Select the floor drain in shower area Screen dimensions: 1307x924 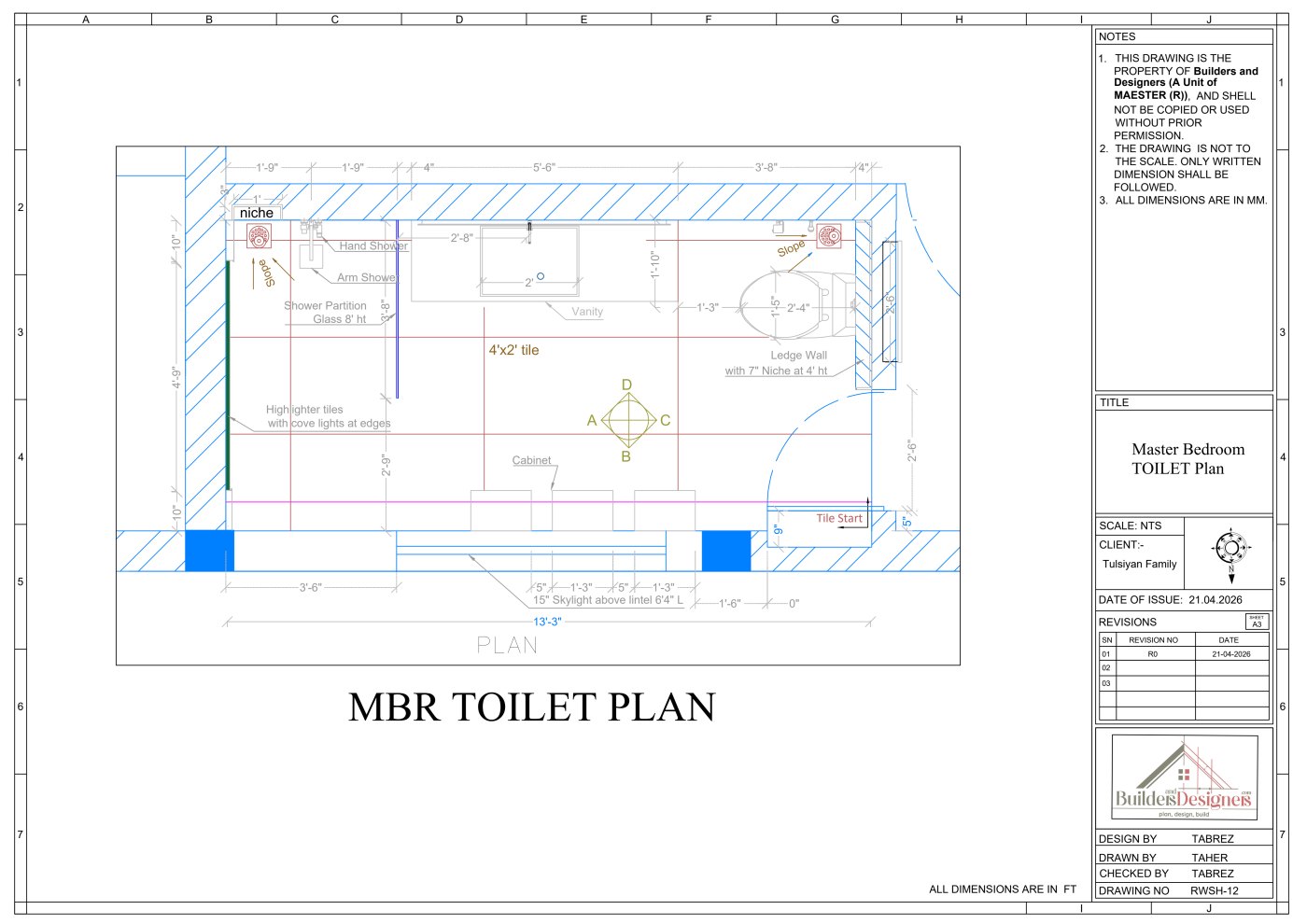pos(259,237)
